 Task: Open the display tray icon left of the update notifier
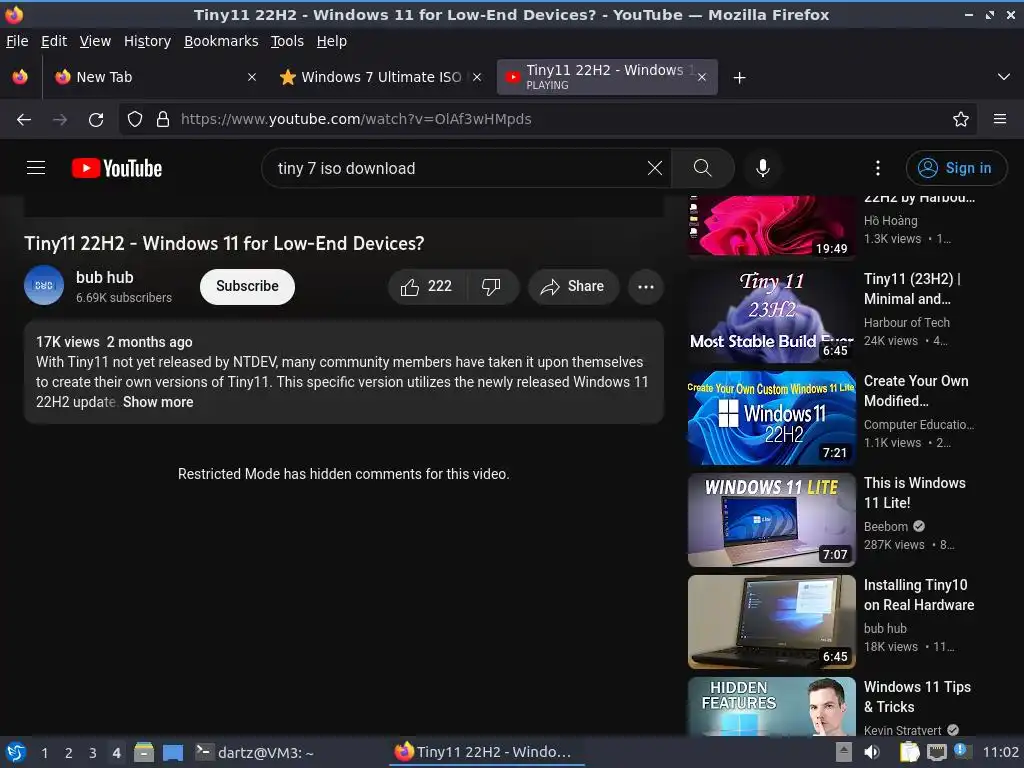tap(937, 752)
